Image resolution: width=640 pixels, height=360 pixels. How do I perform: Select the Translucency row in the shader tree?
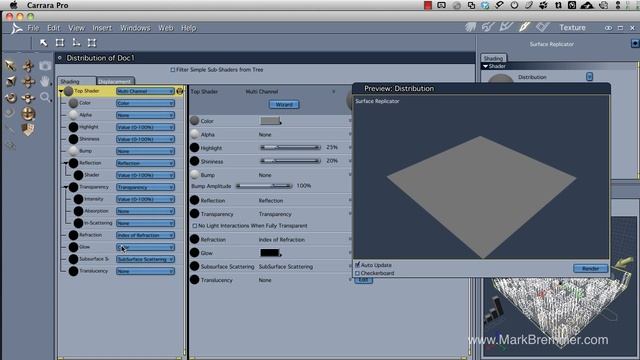coord(121,271)
